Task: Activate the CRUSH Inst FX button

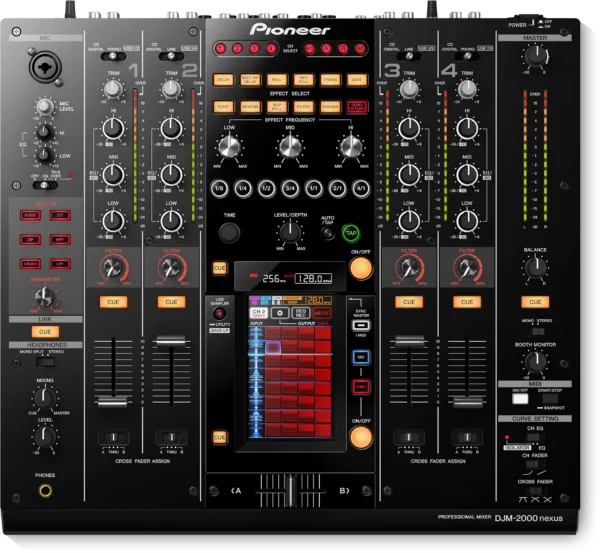Action: point(30,264)
